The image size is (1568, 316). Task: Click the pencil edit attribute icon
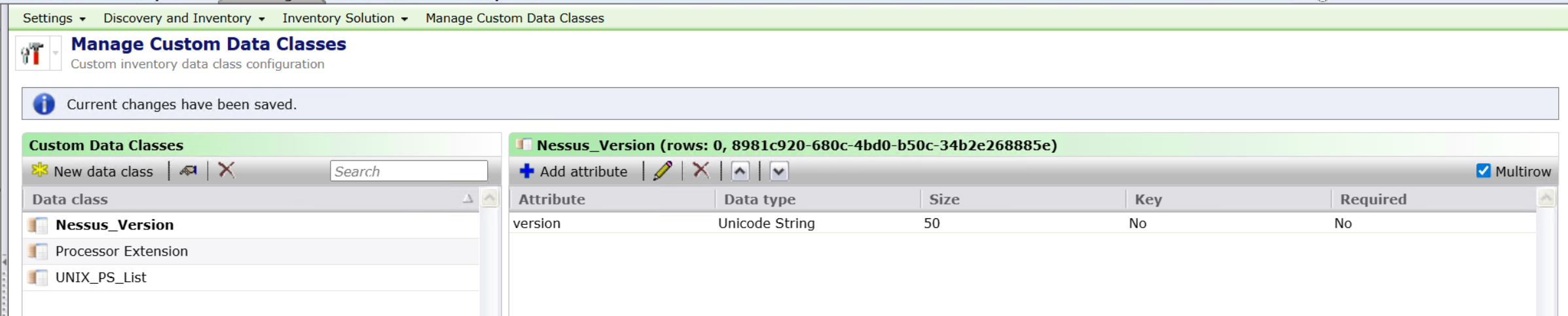click(x=663, y=171)
